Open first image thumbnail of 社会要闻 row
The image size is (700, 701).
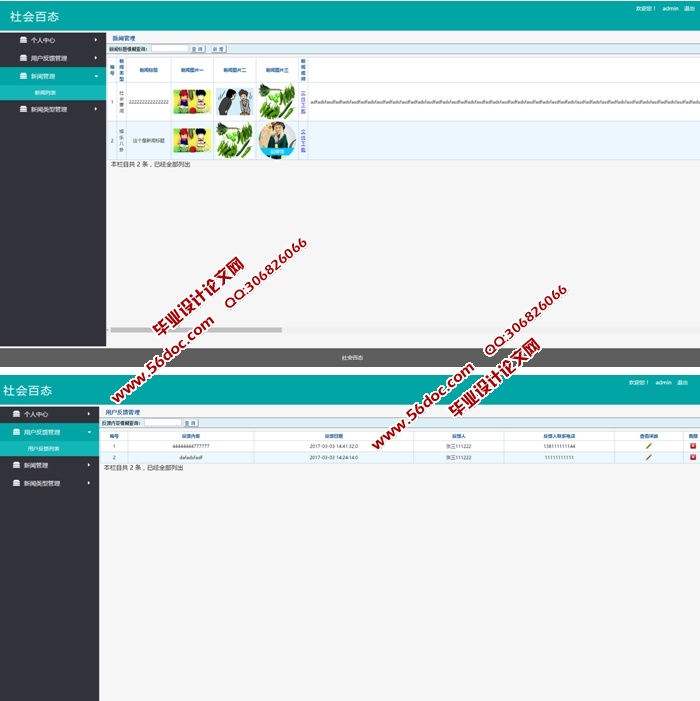tap(192, 101)
